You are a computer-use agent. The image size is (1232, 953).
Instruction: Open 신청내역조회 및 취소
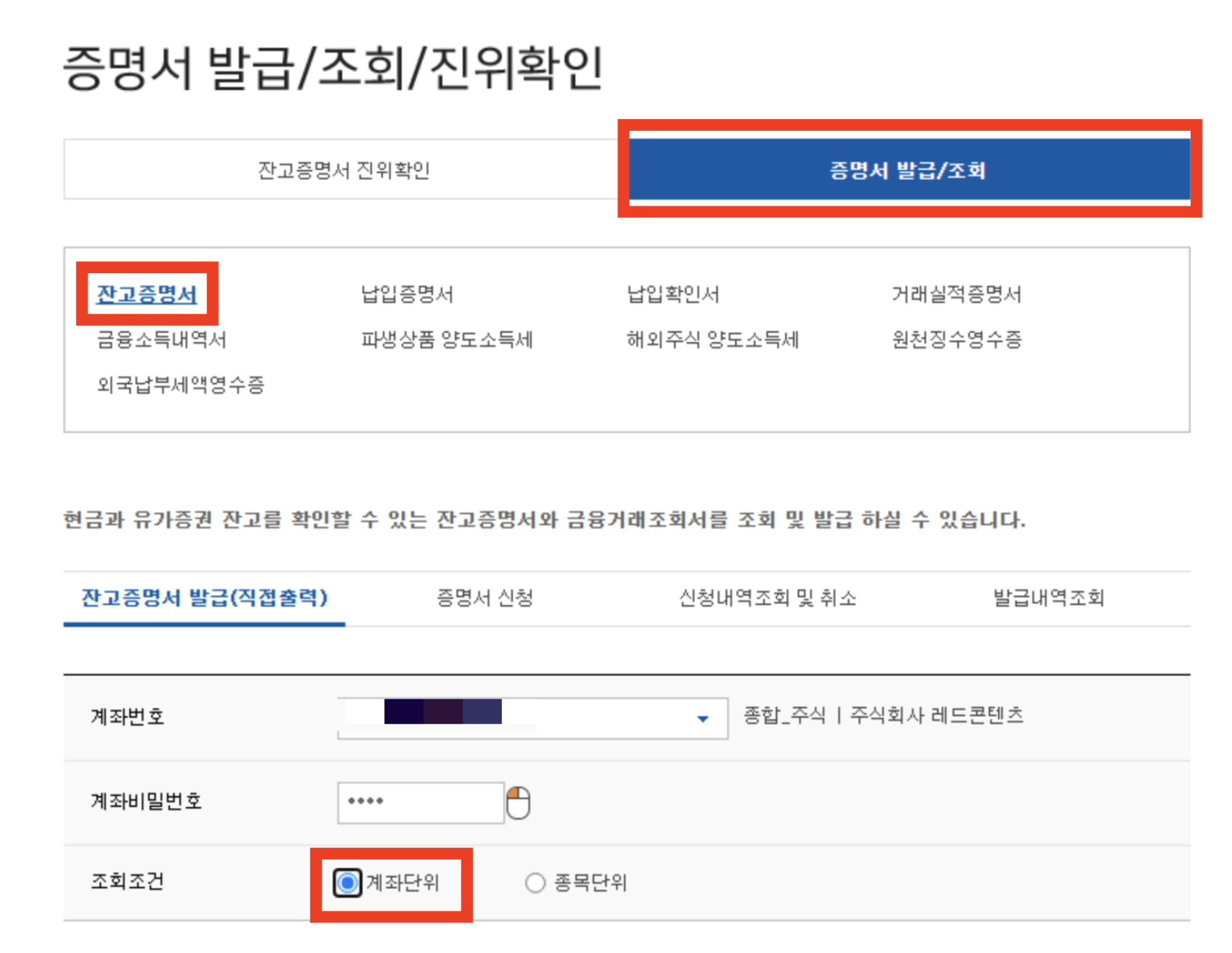(x=766, y=598)
